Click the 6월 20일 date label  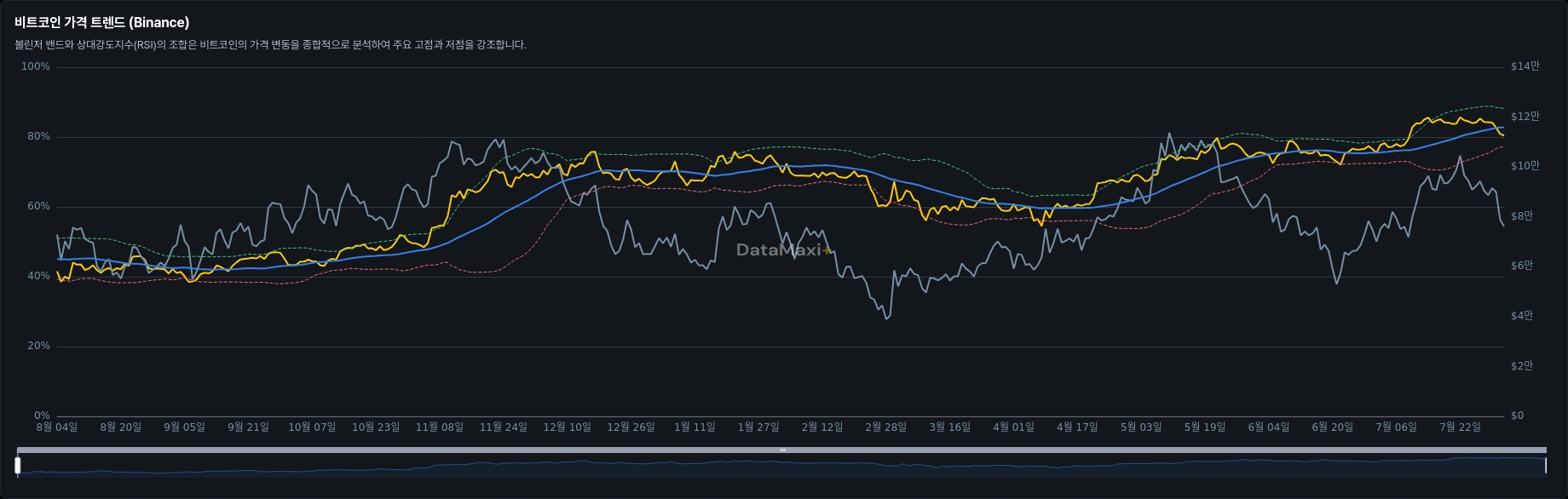[x=1333, y=427]
